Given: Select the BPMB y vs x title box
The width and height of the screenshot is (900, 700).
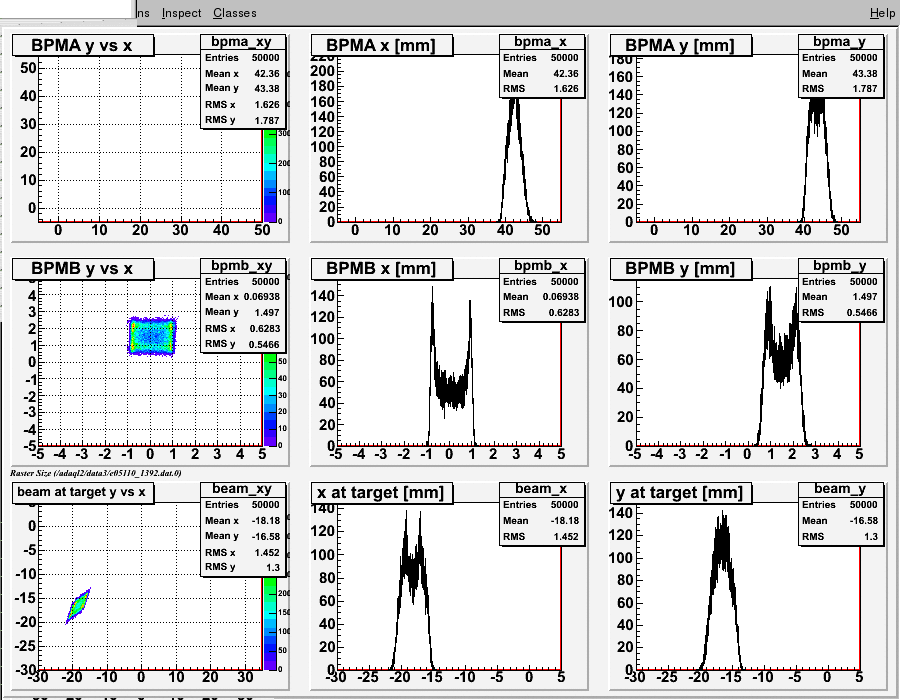Looking at the screenshot, I should tap(83, 269).
